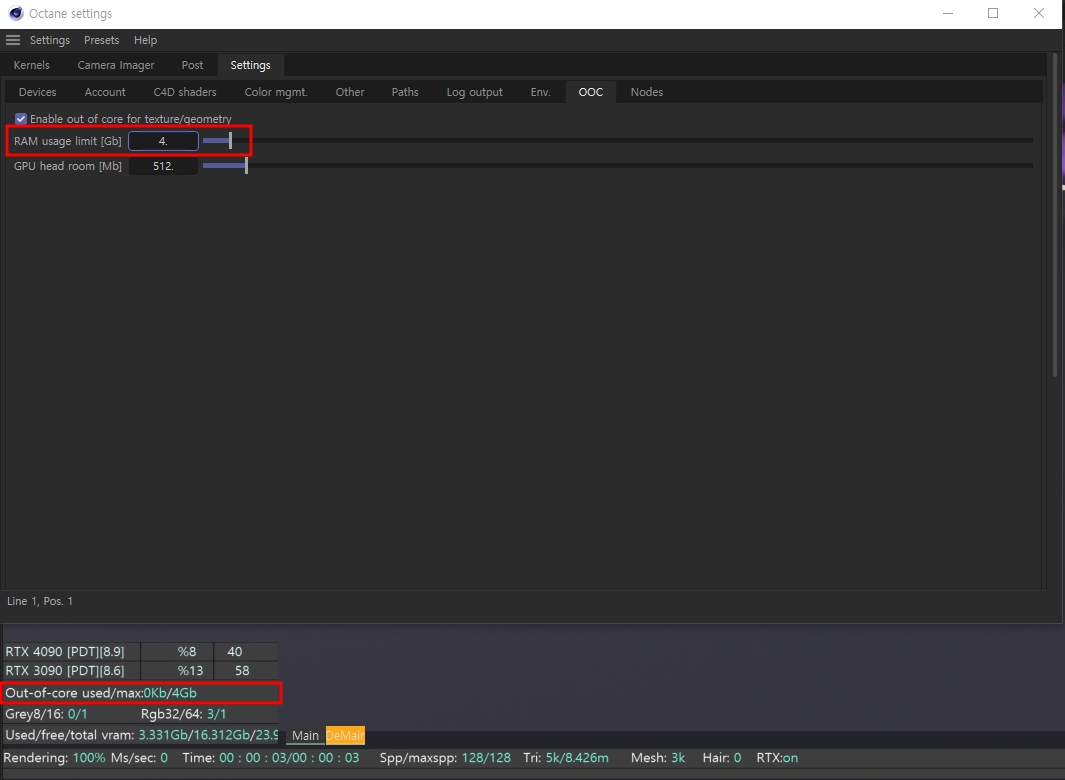Click the RAM usage limit [Gb] label
1065x780 pixels.
(68, 141)
